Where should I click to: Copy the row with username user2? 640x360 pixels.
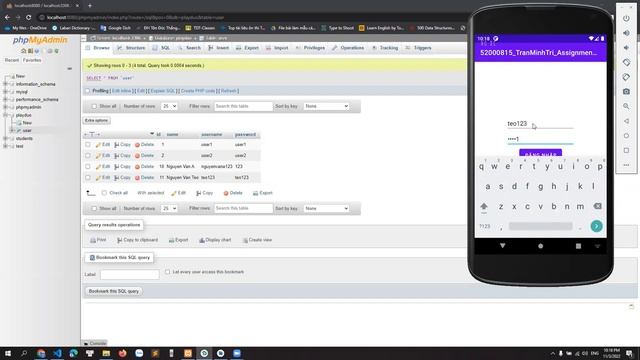[122, 156]
